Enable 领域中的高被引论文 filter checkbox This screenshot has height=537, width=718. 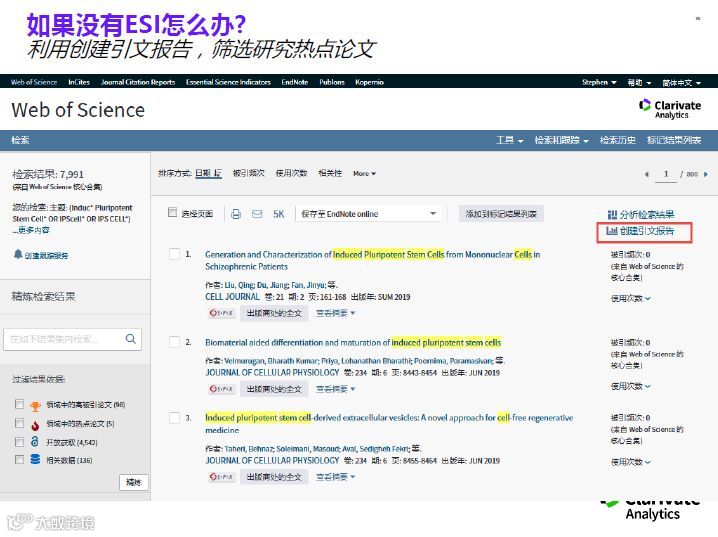[x=19, y=404]
